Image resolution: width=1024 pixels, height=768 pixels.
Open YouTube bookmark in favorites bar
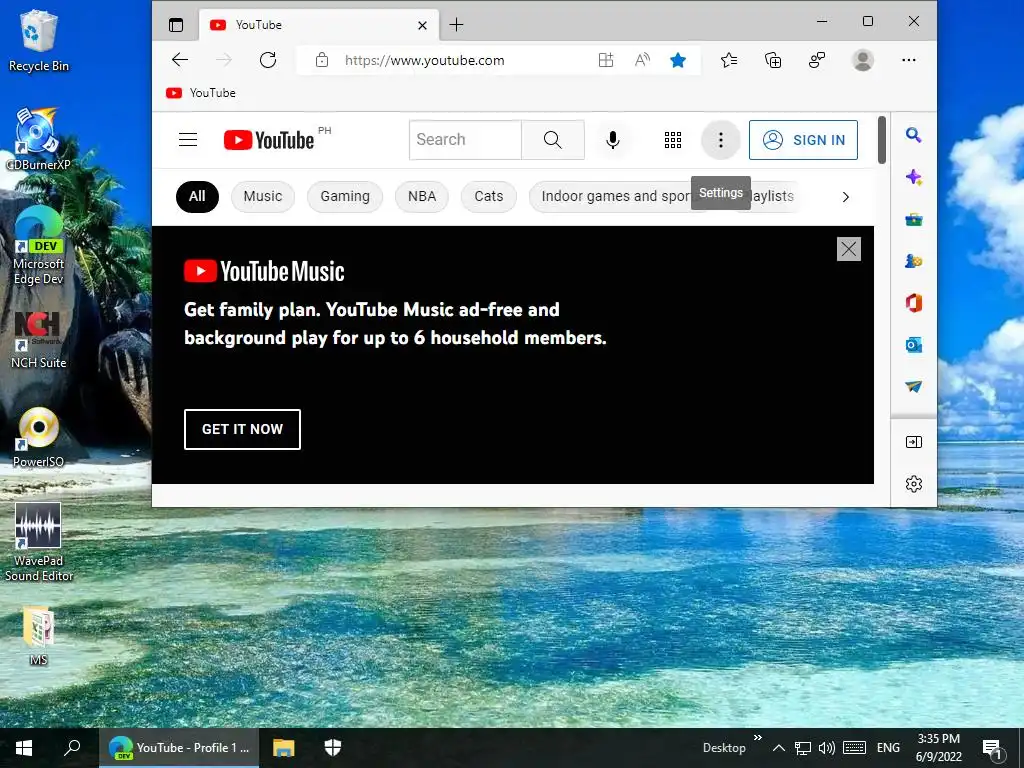tap(200, 93)
